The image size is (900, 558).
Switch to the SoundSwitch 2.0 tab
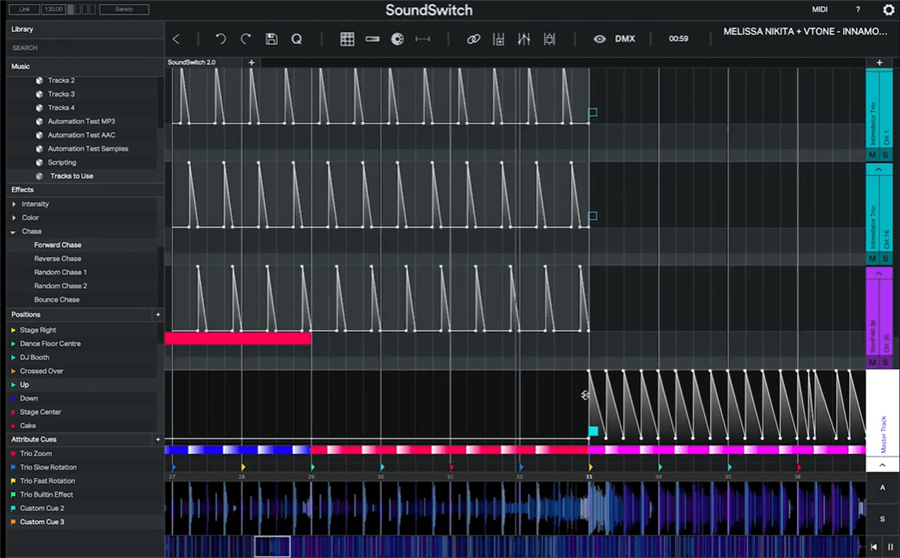click(192, 62)
